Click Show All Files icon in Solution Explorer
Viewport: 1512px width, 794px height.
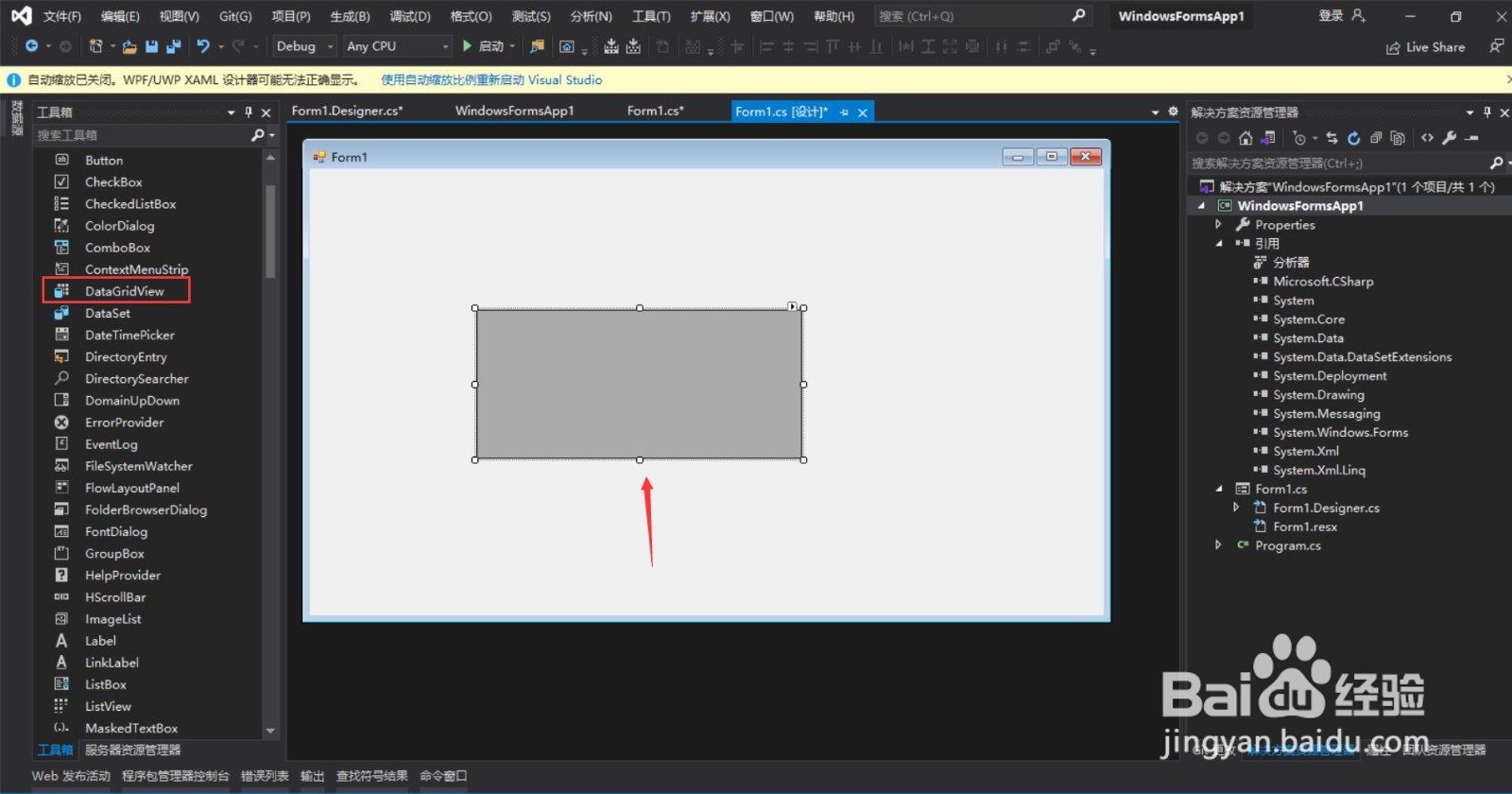click(1398, 138)
